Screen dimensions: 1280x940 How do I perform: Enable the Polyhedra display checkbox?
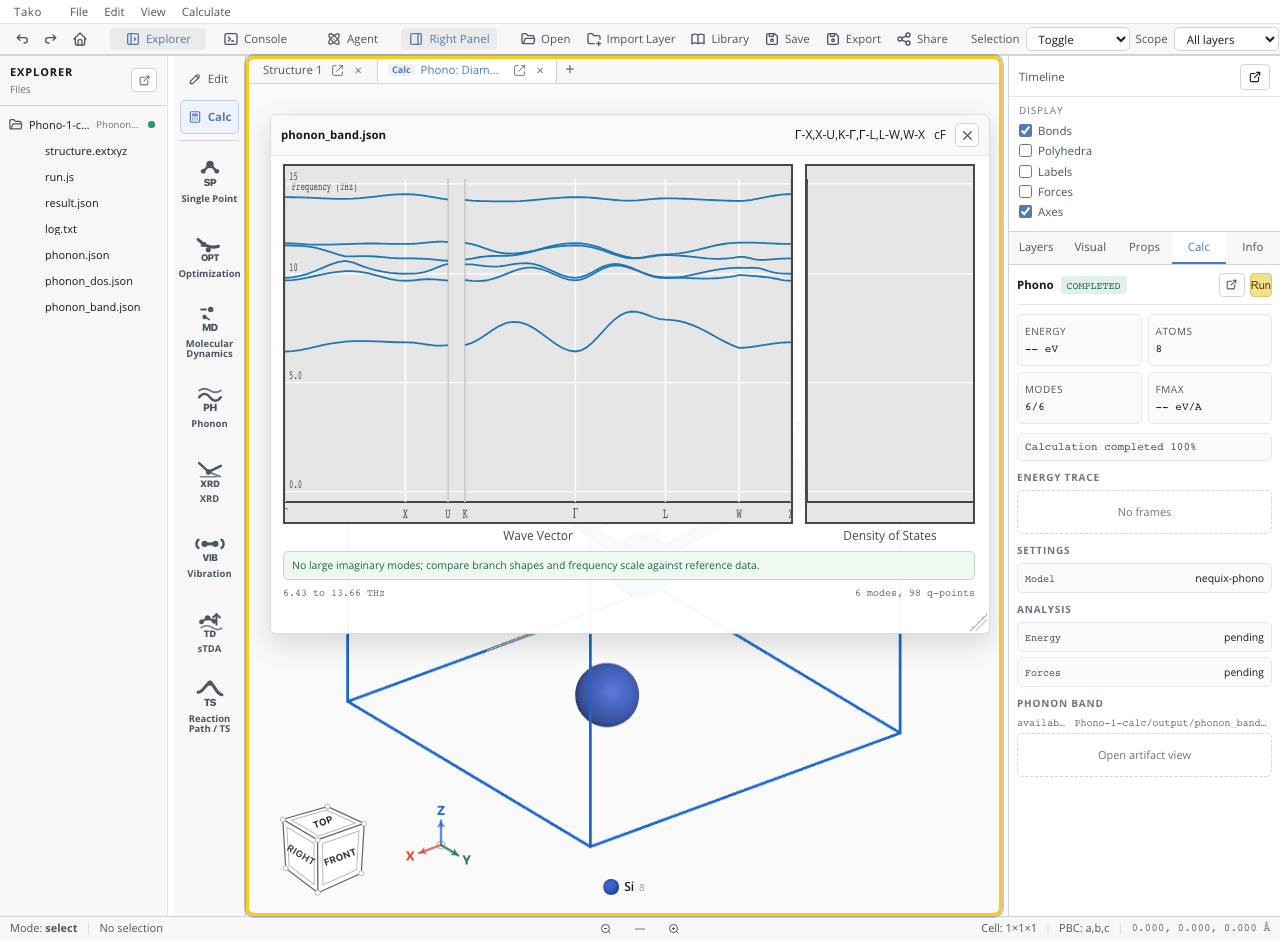click(1025, 151)
